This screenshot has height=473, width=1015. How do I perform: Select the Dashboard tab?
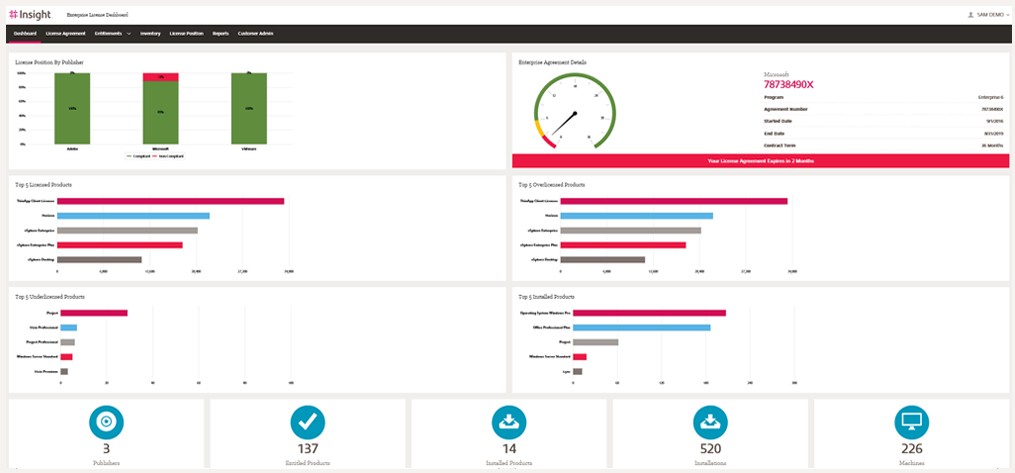point(25,33)
